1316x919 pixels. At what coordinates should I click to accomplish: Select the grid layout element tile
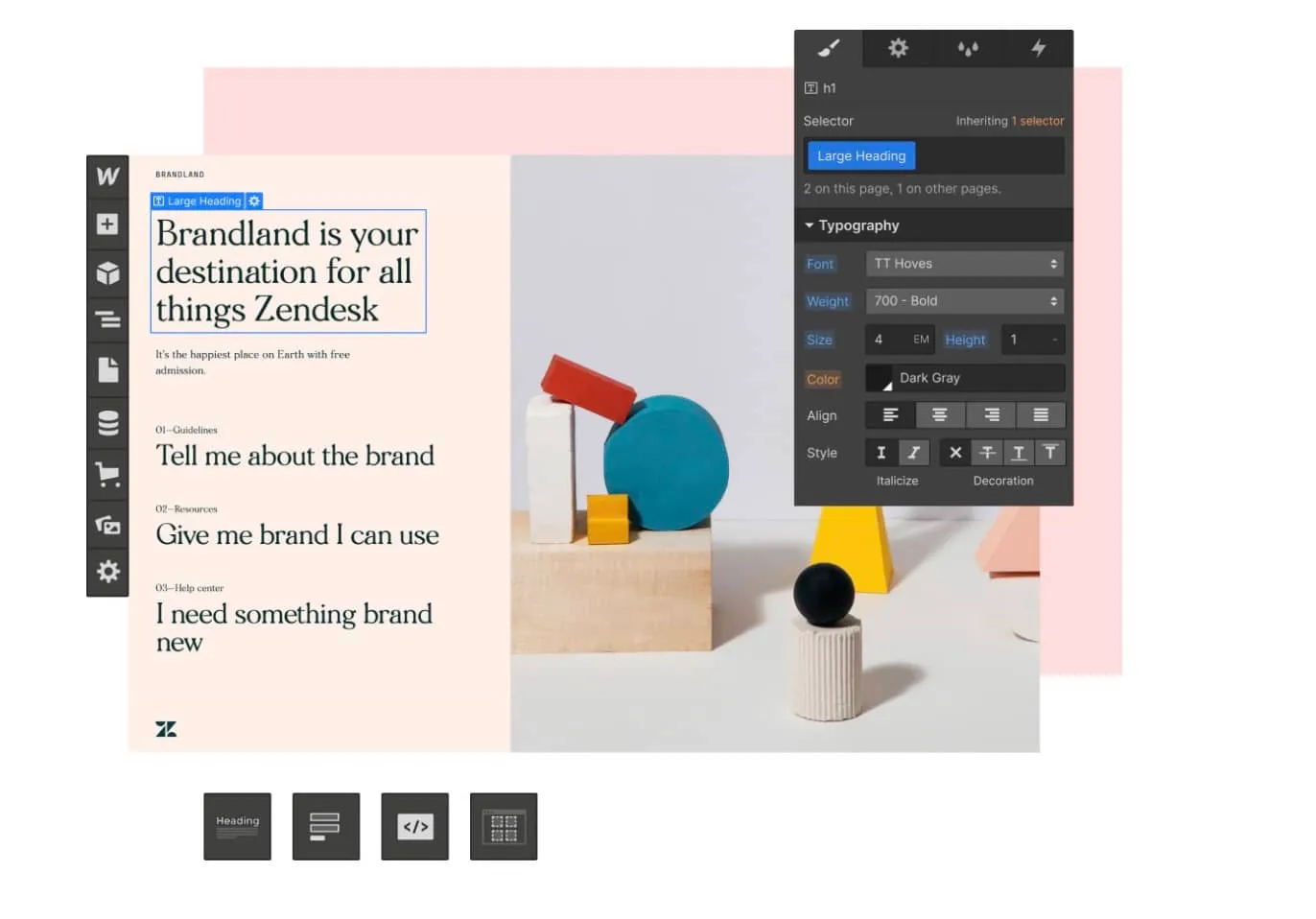click(503, 826)
